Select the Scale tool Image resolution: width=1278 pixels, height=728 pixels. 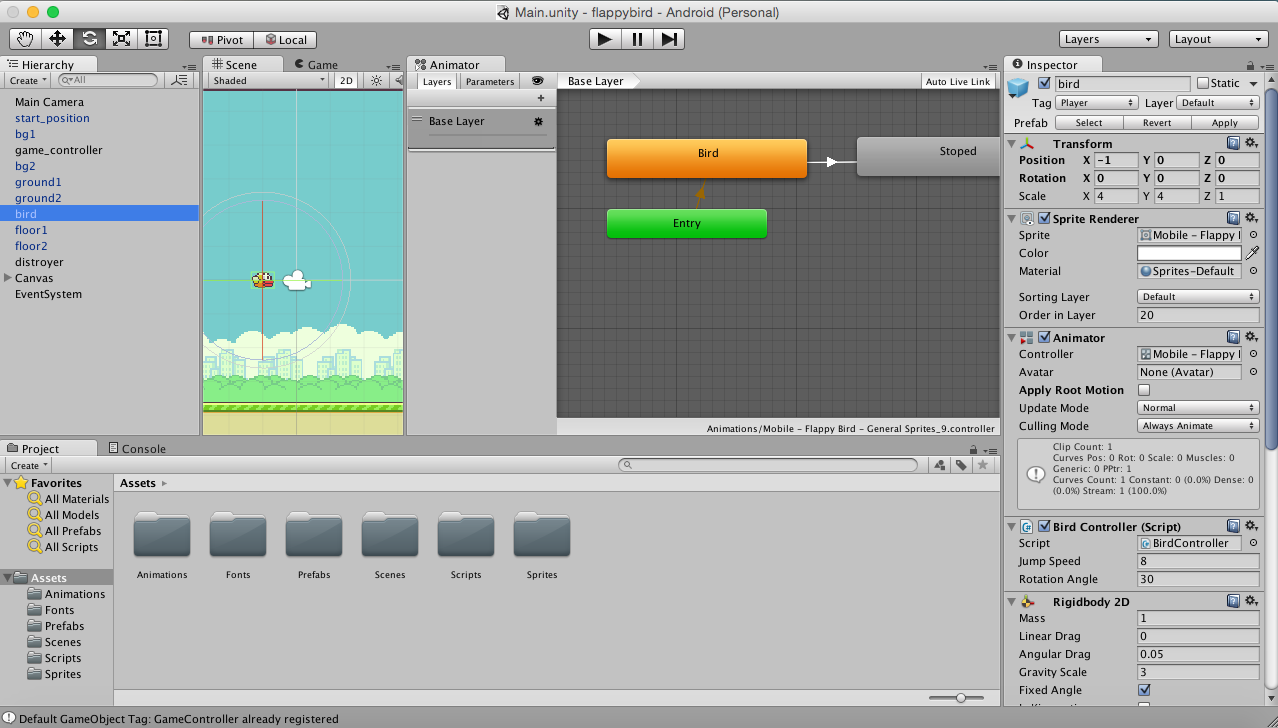pyautogui.click(x=121, y=39)
